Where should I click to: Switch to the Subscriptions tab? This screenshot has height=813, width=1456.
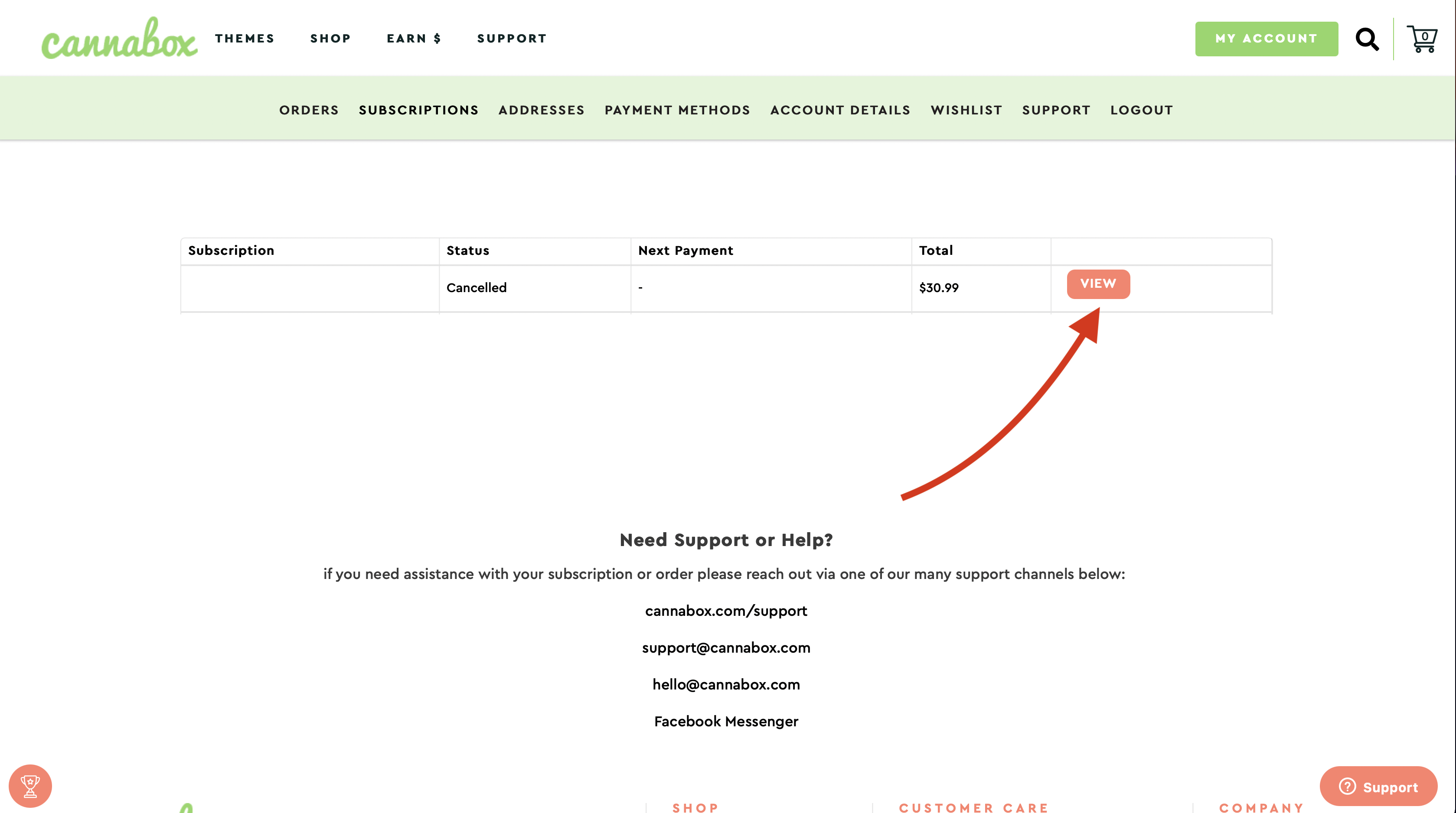point(419,110)
